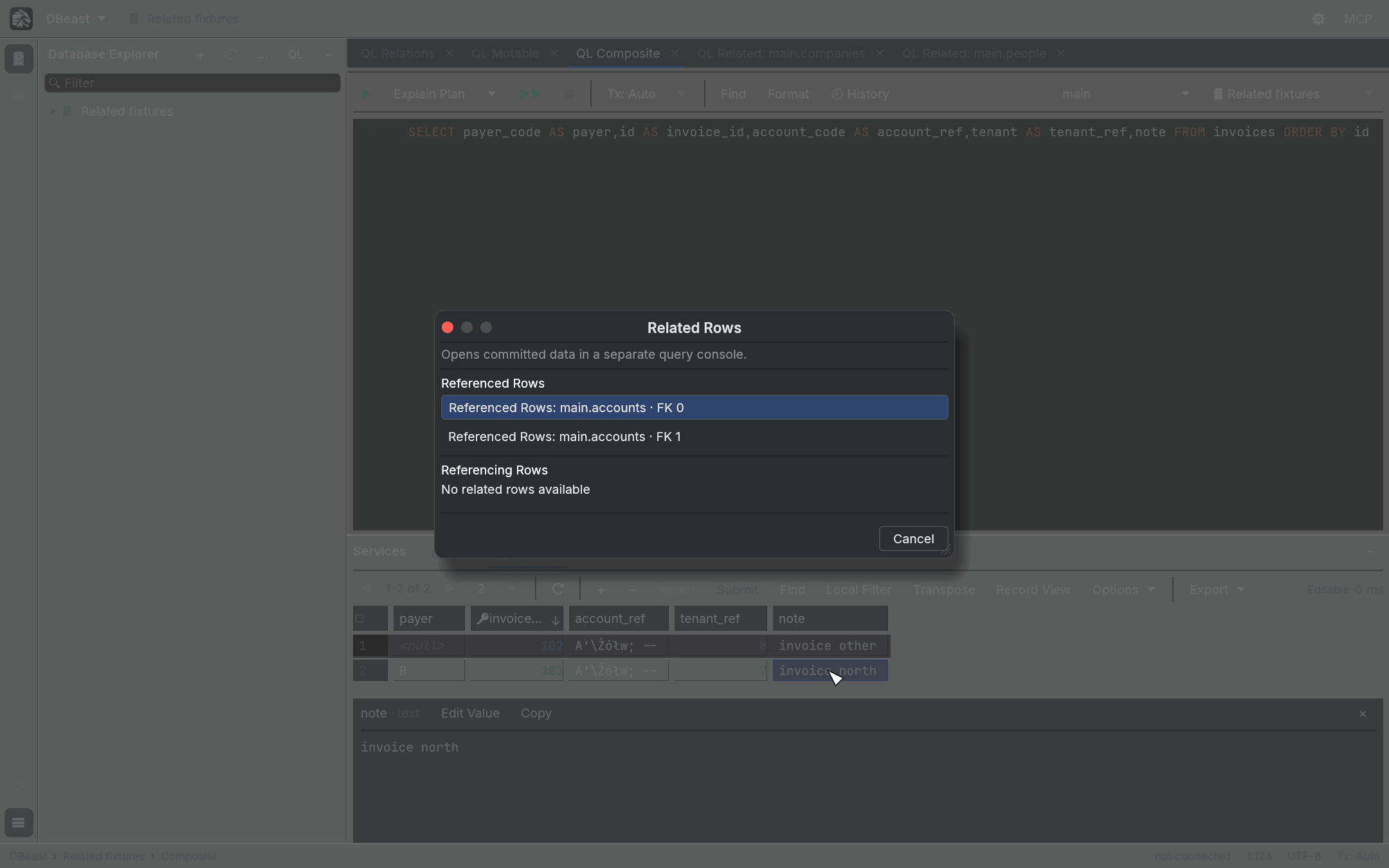This screenshot has width=1389, height=868.
Task: Cancel the Related Rows dialog
Action: click(x=913, y=539)
